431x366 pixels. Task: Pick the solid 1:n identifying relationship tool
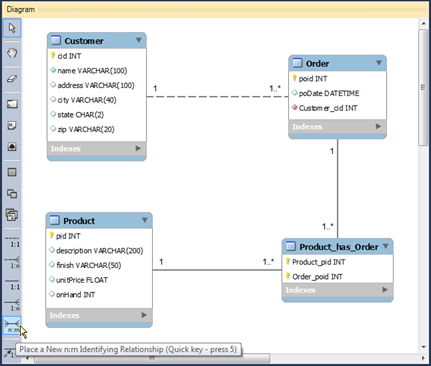(x=12, y=305)
